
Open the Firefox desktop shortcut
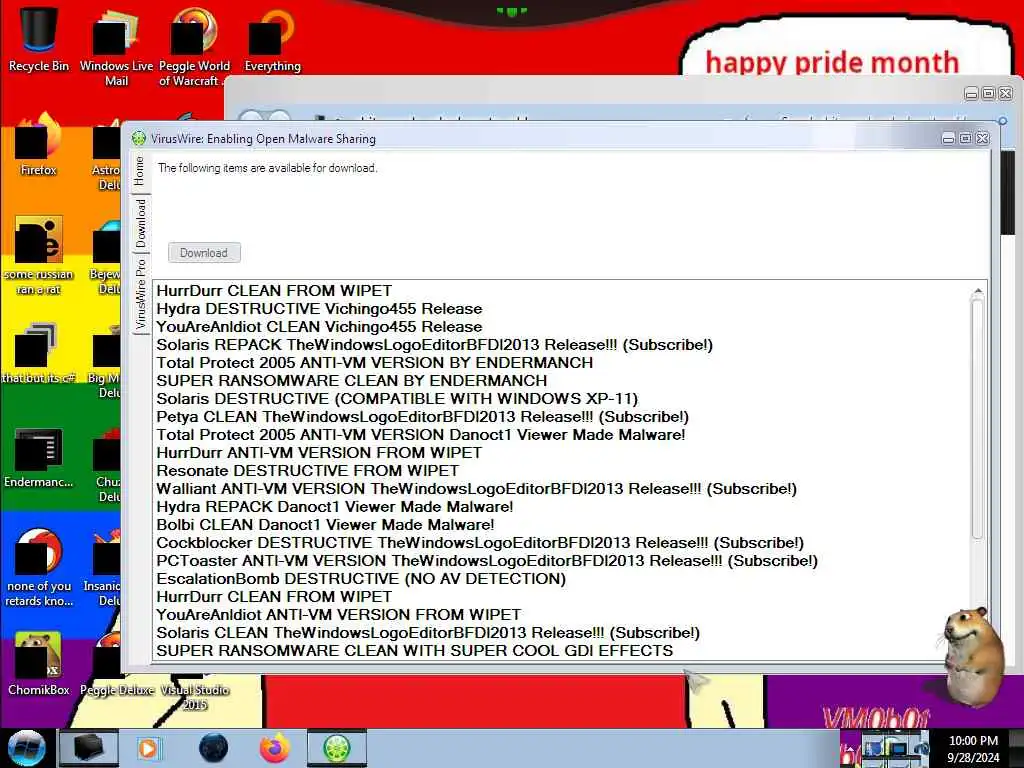[39, 144]
